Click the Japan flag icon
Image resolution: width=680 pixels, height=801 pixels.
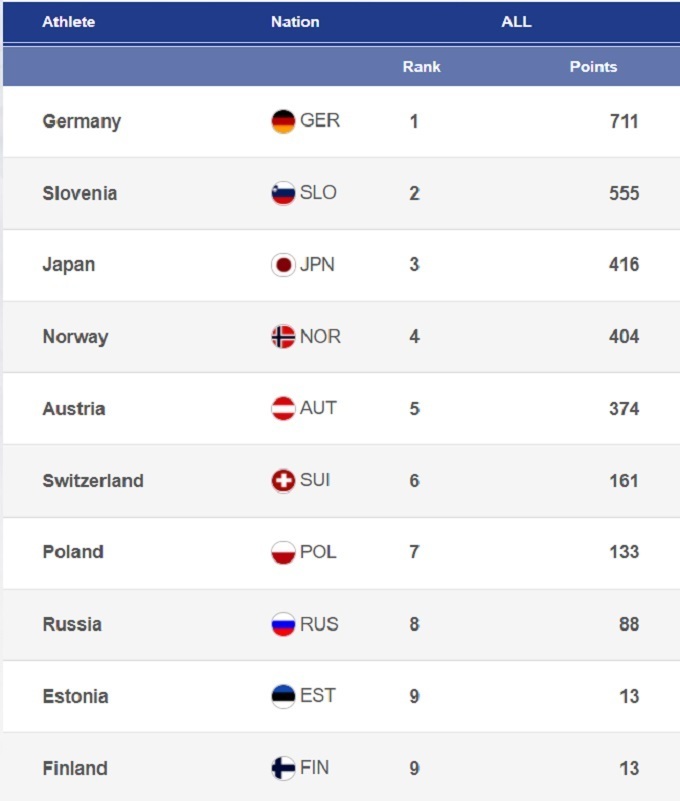283,265
